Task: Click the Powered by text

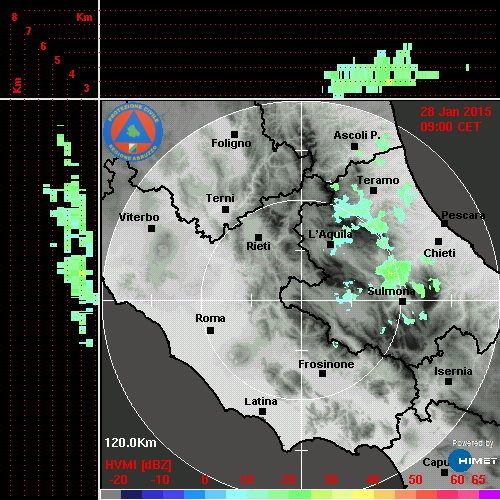Action: pos(473,443)
